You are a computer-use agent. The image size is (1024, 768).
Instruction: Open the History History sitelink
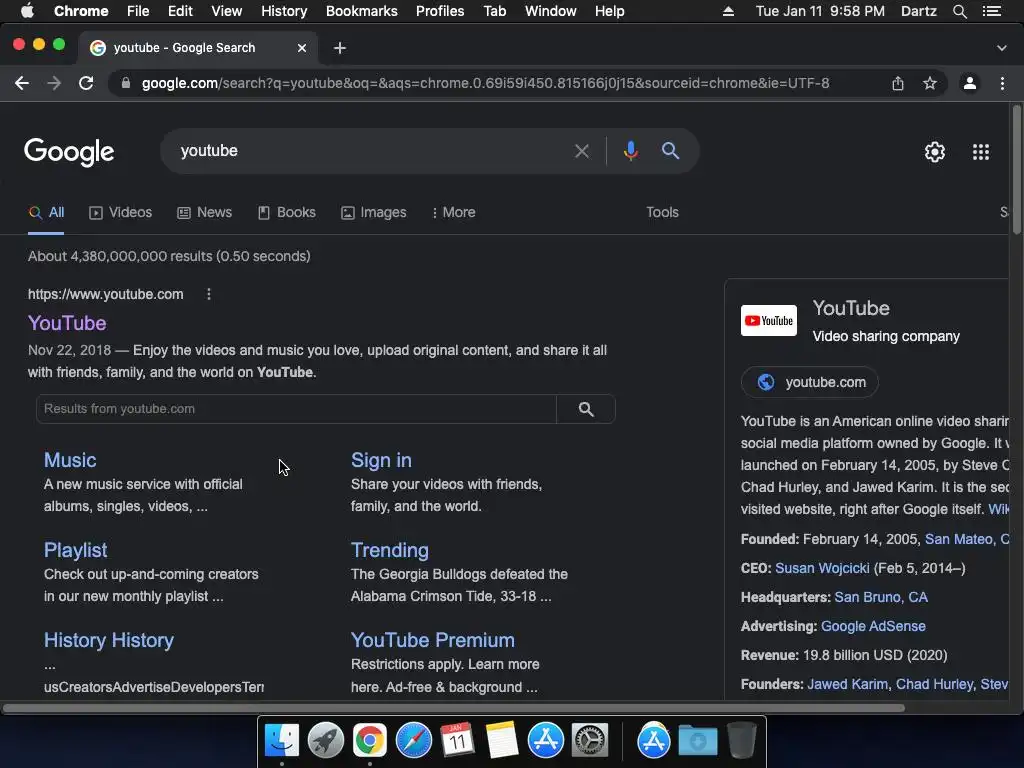109,640
